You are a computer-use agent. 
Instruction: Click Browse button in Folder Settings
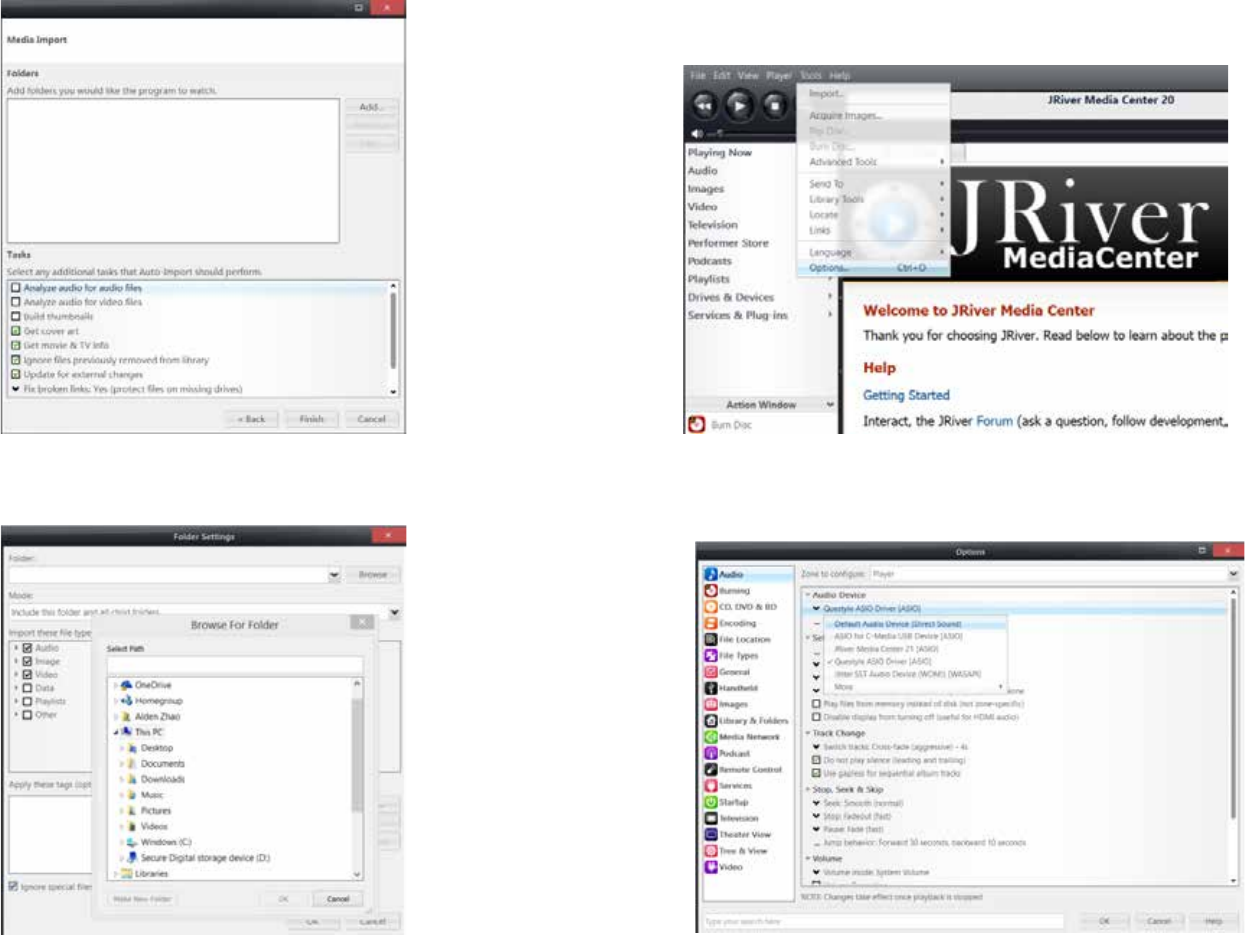tap(373, 576)
